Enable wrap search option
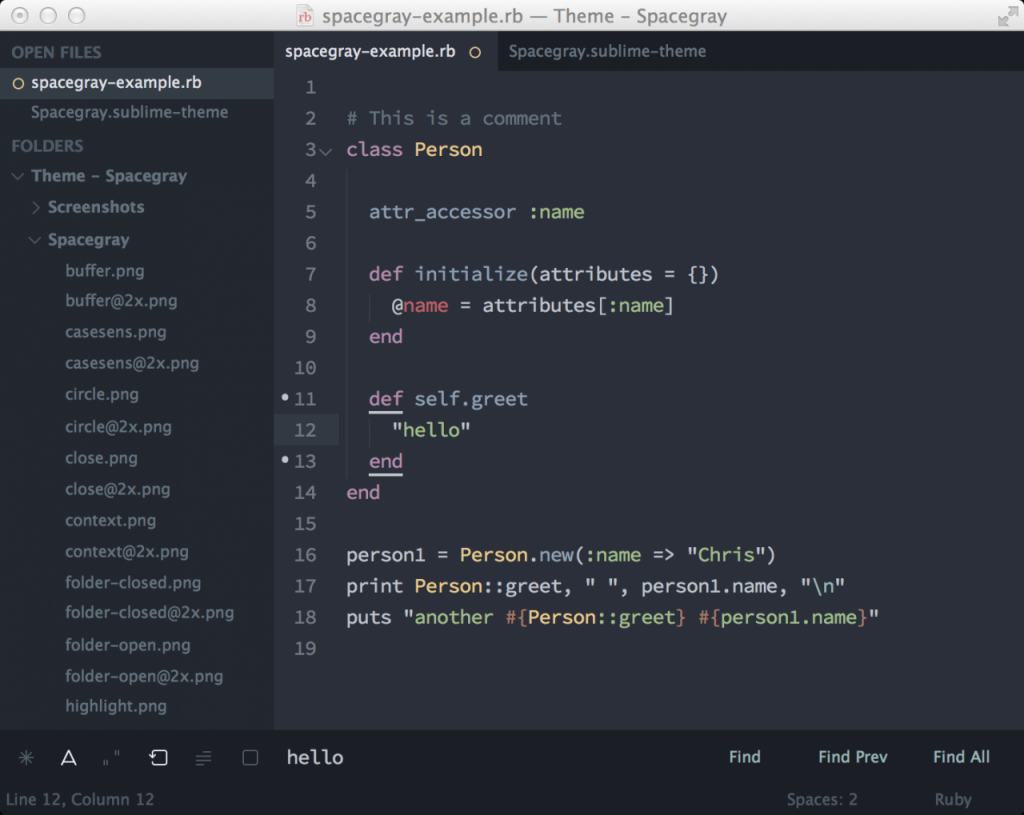The width and height of the screenshot is (1024, 815). pos(158,758)
